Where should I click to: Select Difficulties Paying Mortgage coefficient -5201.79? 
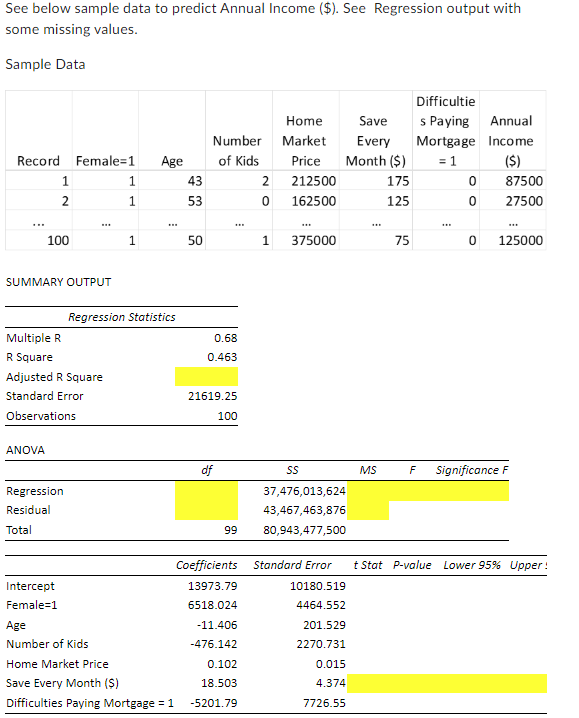[x=214, y=703]
